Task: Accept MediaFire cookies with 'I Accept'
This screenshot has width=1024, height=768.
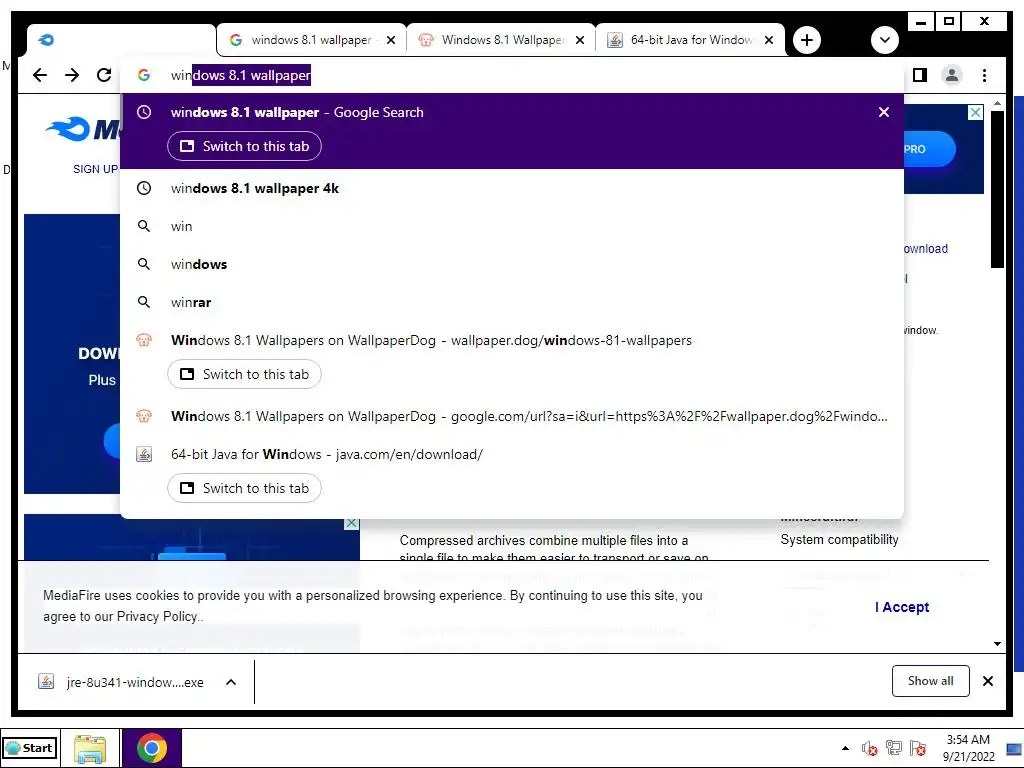Action: [902, 607]
